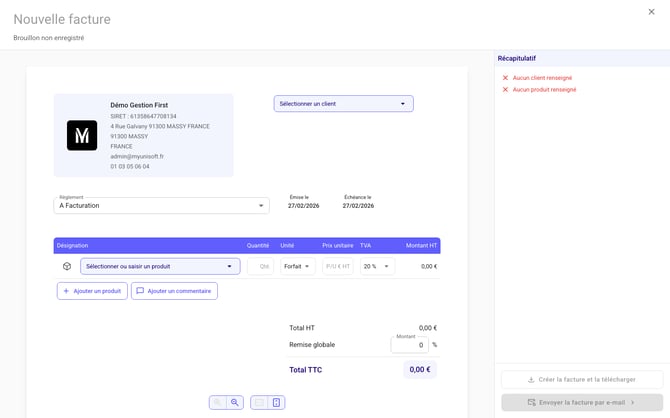Open the product selection combo box
The width and height of the screenshot is (670, 418).
click(160, 266)
